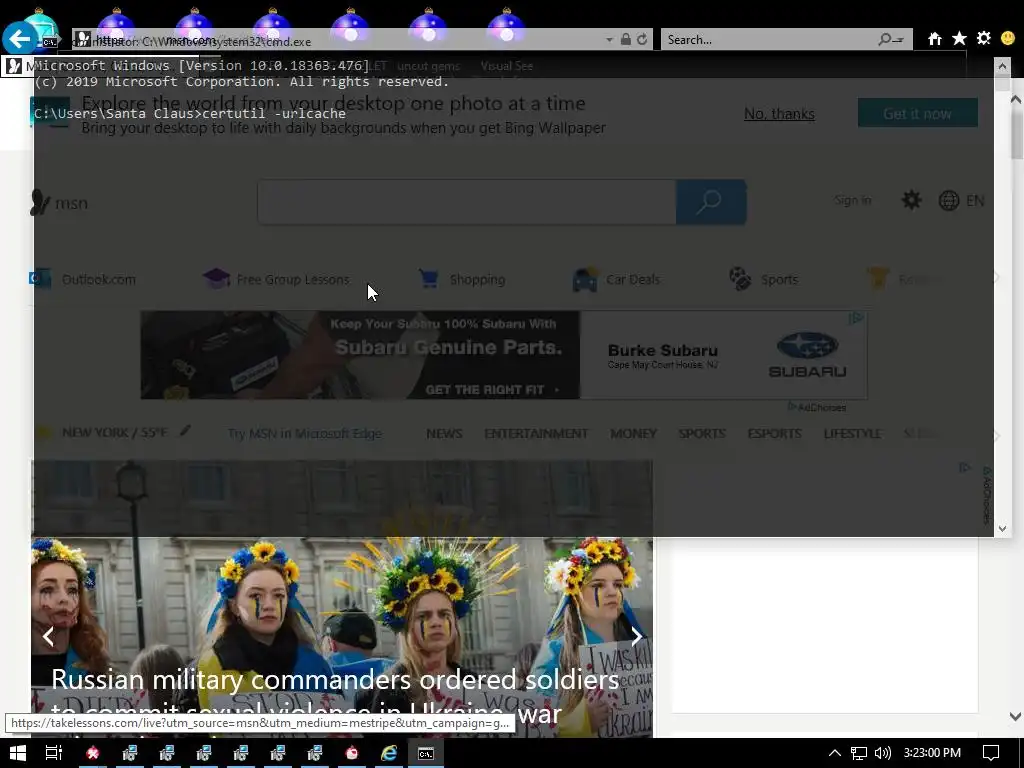The image size is (1024, 768).
Task: Click the Burke Subaru advertisement banner
Action: click(504, 355)
